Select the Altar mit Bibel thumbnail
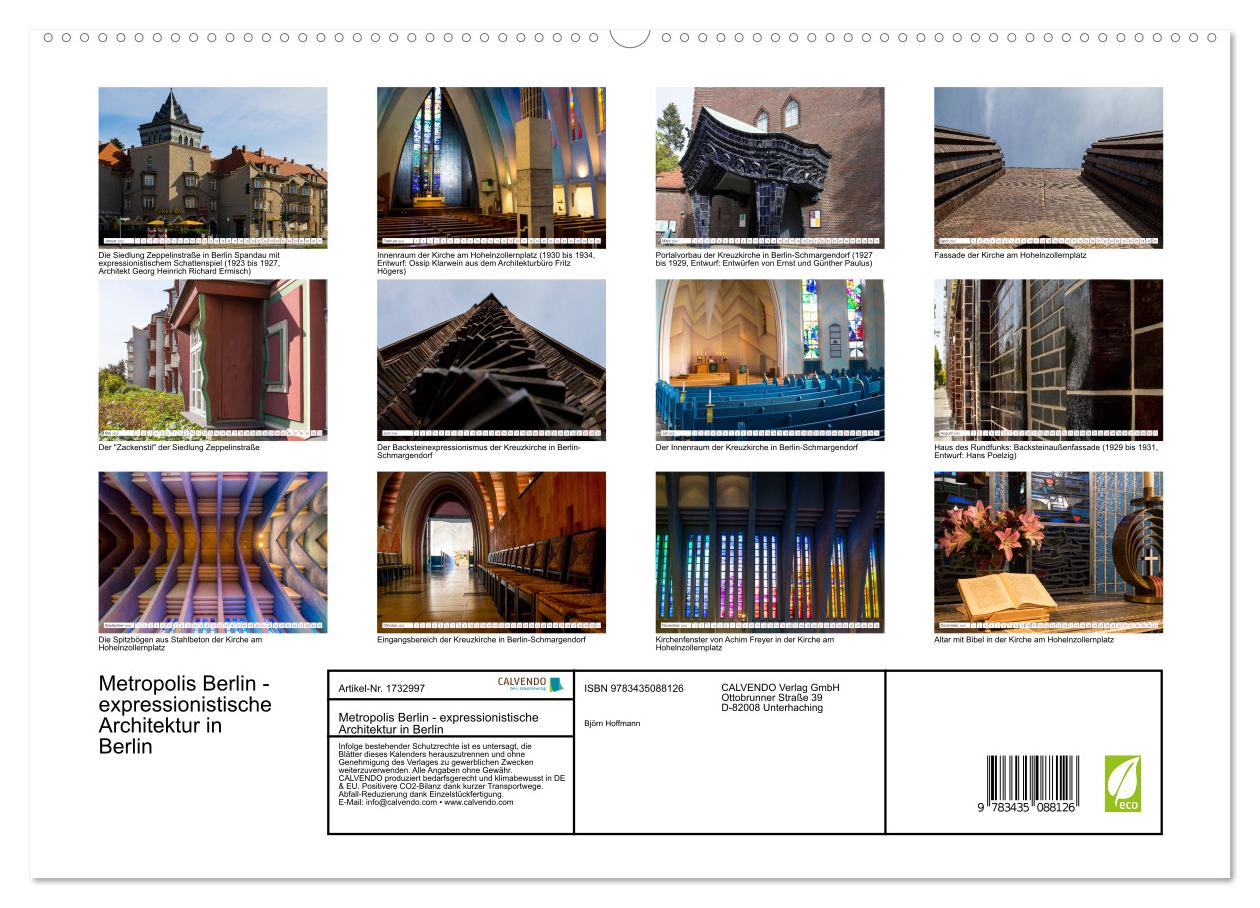The width and height of the screenshot is (1260, 908). tap(1048, 552)
